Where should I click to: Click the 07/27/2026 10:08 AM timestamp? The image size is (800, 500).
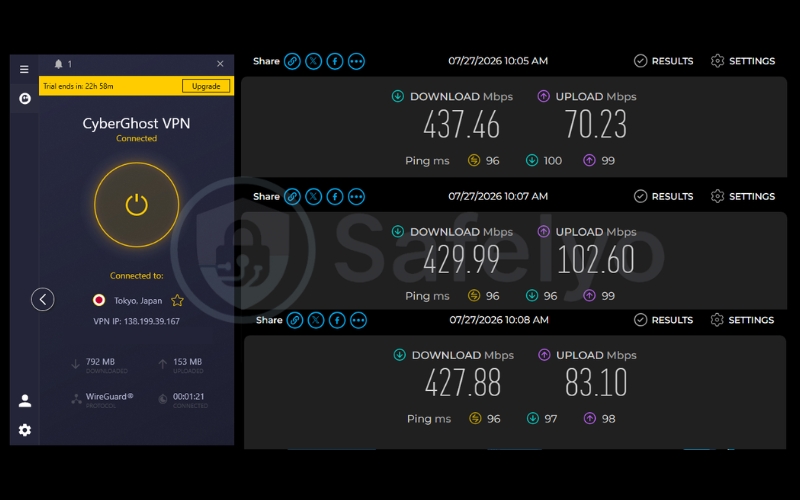pyautogui.click(x=499, y=320)
